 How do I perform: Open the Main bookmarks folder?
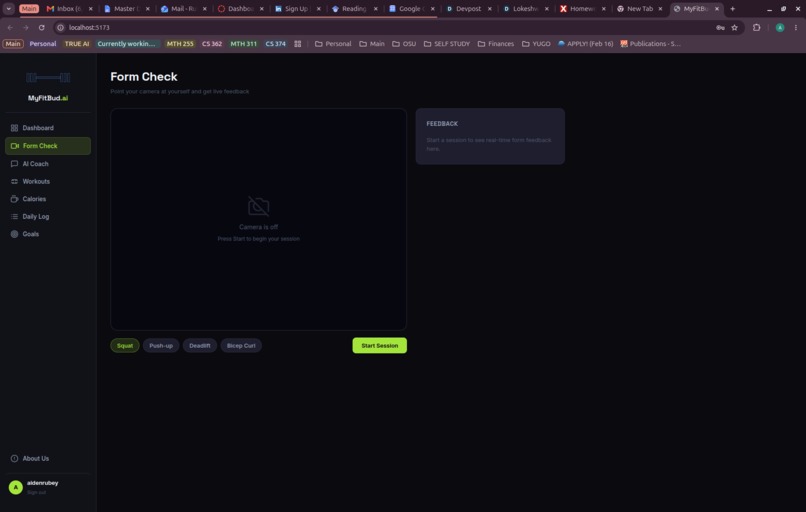click(372, 44)
